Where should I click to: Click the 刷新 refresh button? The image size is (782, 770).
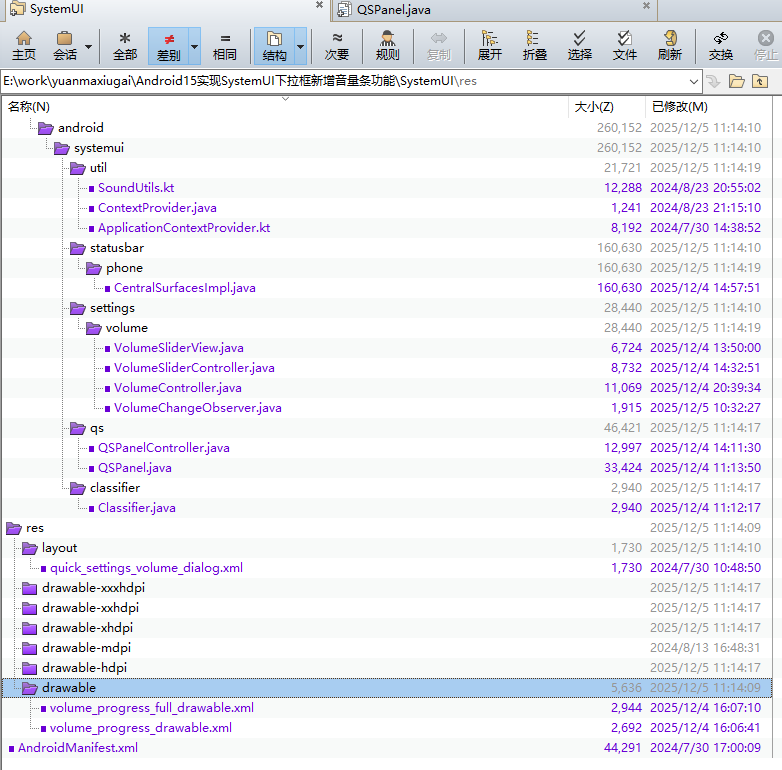(x=669, y=46)
